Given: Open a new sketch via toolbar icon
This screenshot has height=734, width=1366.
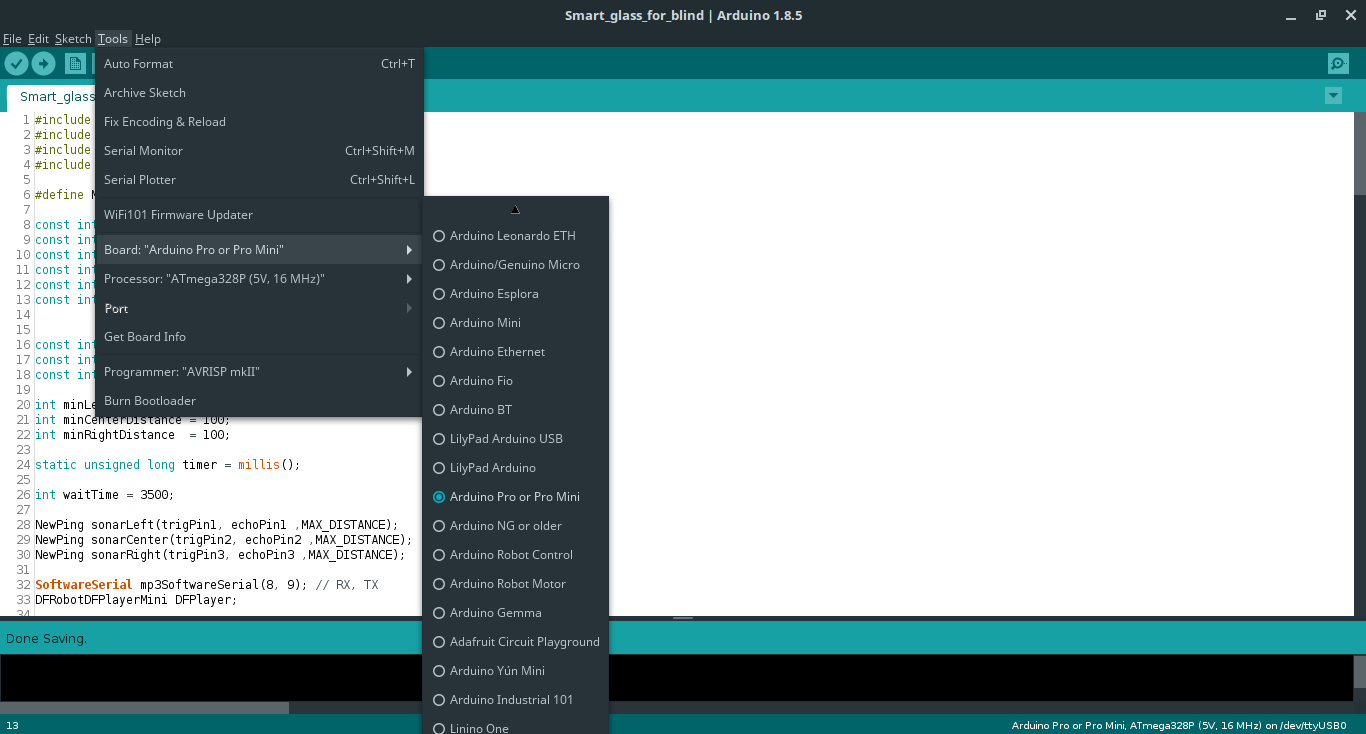Looking at the screenshot, I should 75,63.
